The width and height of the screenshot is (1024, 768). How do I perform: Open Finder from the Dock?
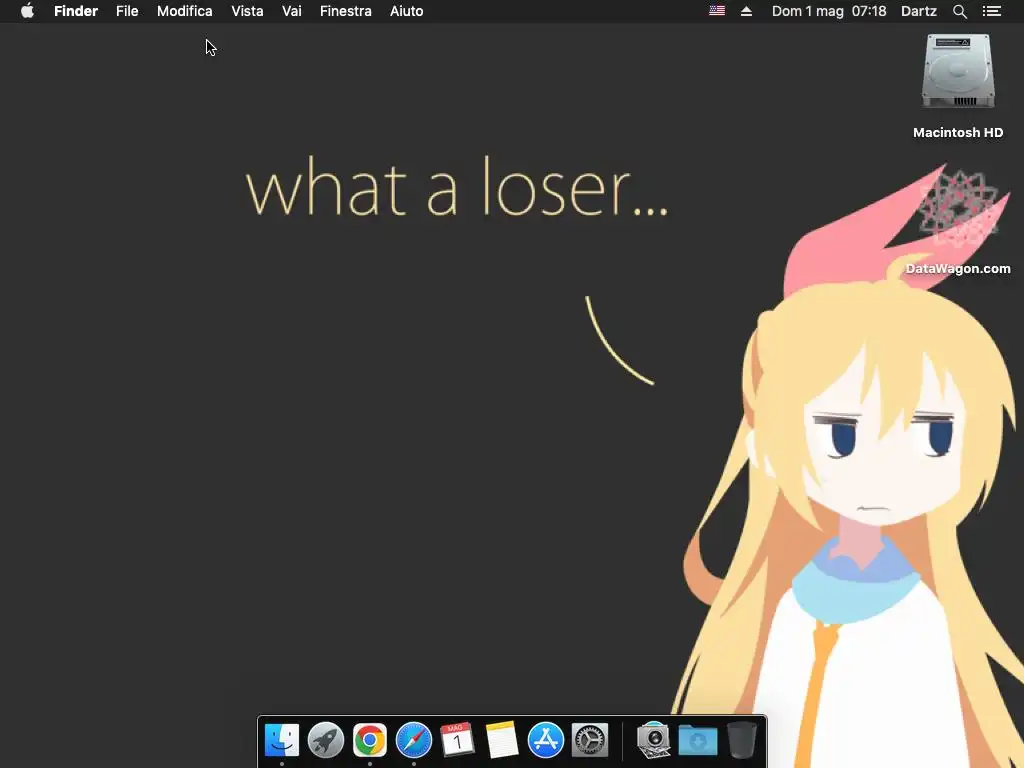pos(281,740)
